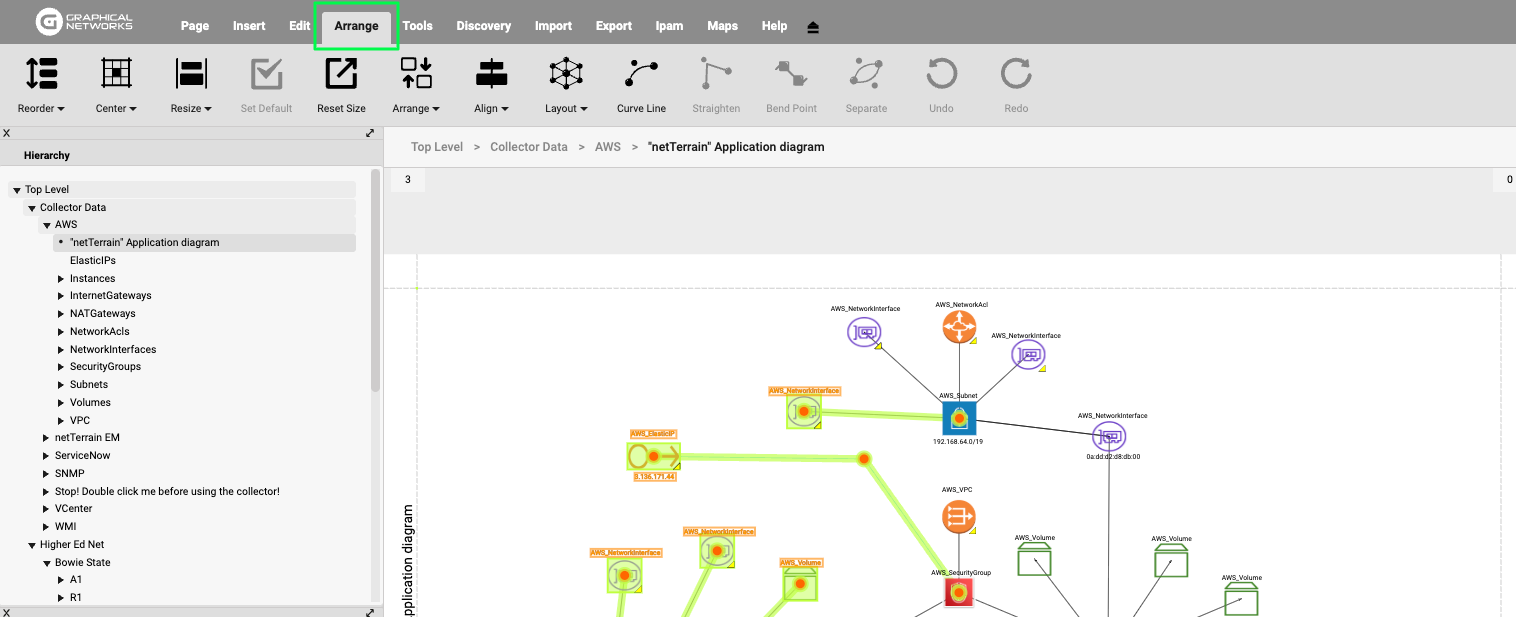
Task: Select the AWS_ElasticIP node icon
Action: tap(653, 457)
